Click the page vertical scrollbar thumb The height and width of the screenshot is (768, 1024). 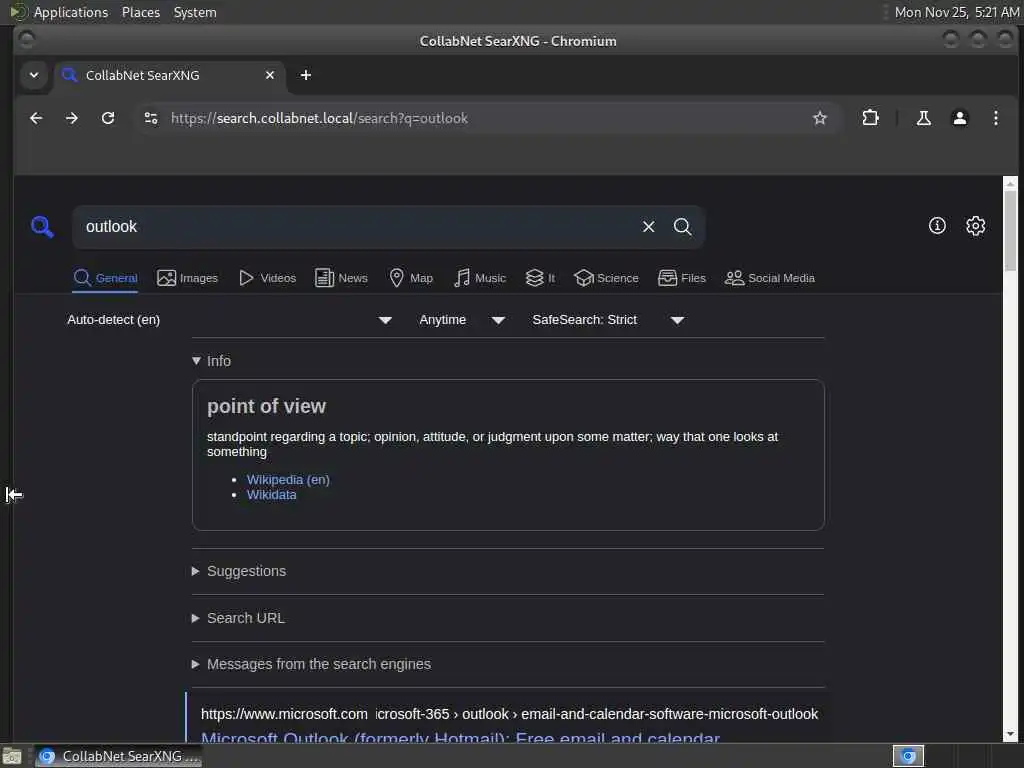click(x=1010, y=231)
